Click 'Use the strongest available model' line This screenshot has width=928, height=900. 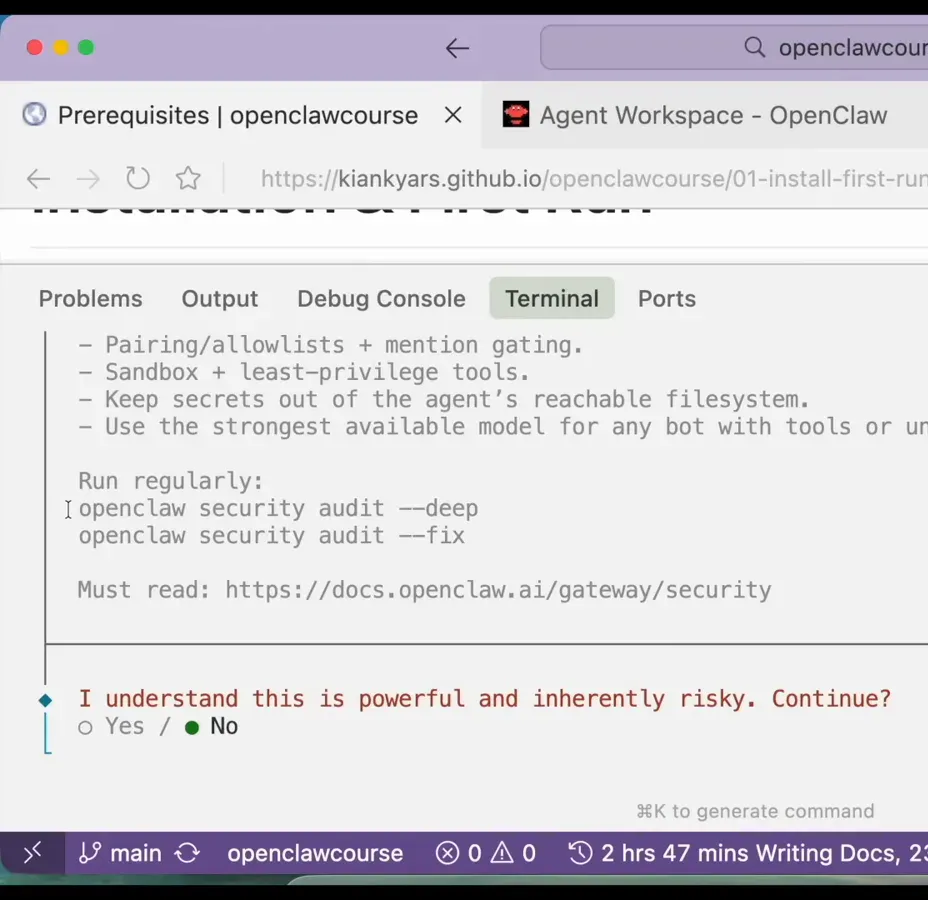click(x=503, y=427)
